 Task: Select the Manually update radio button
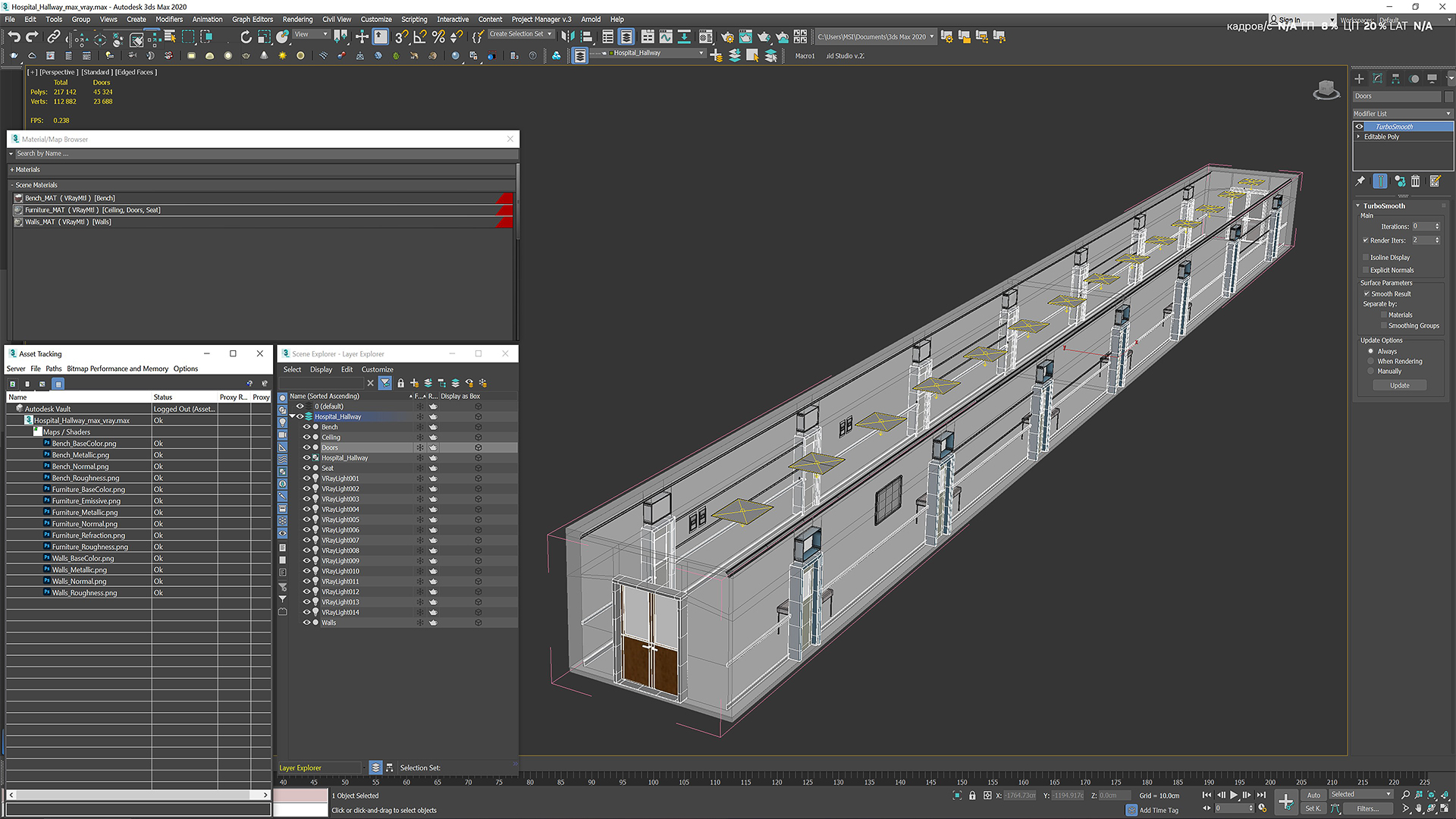click(x=1371, y=372)
